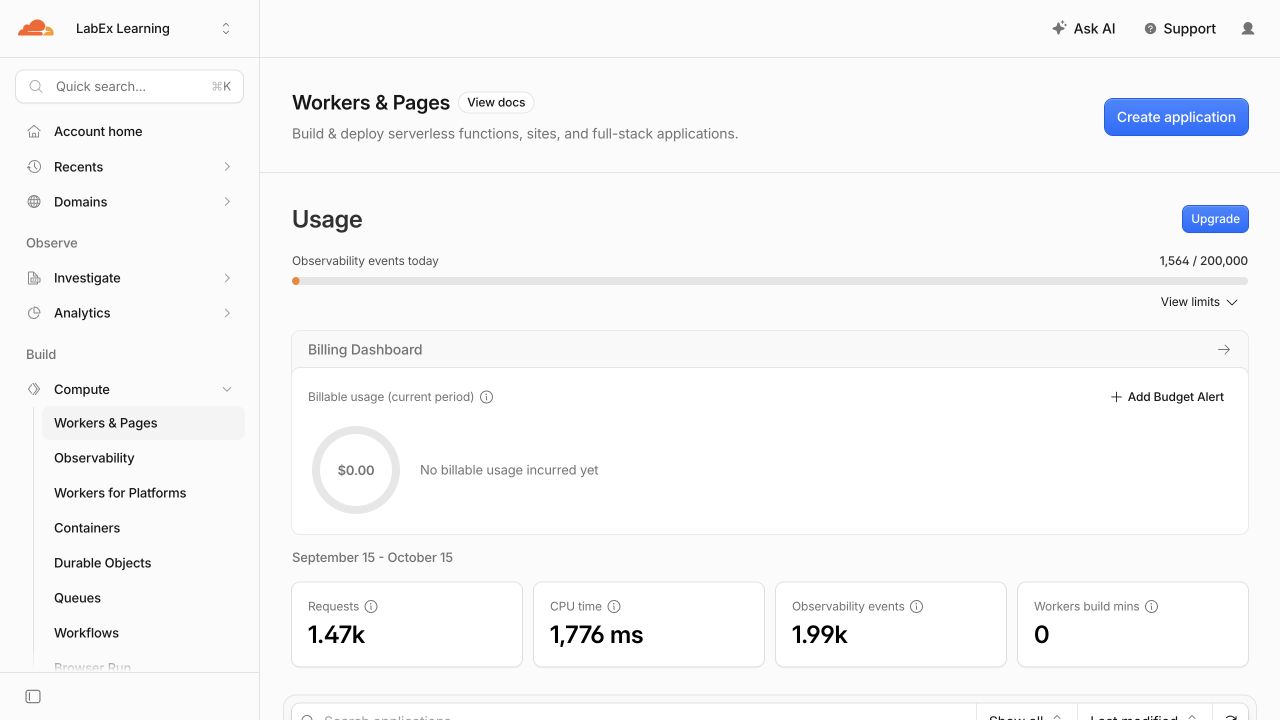Click the Observability events value "1.99k"
The width and height of the screenshot is (1280, 720).
click(x=820, y=635)
